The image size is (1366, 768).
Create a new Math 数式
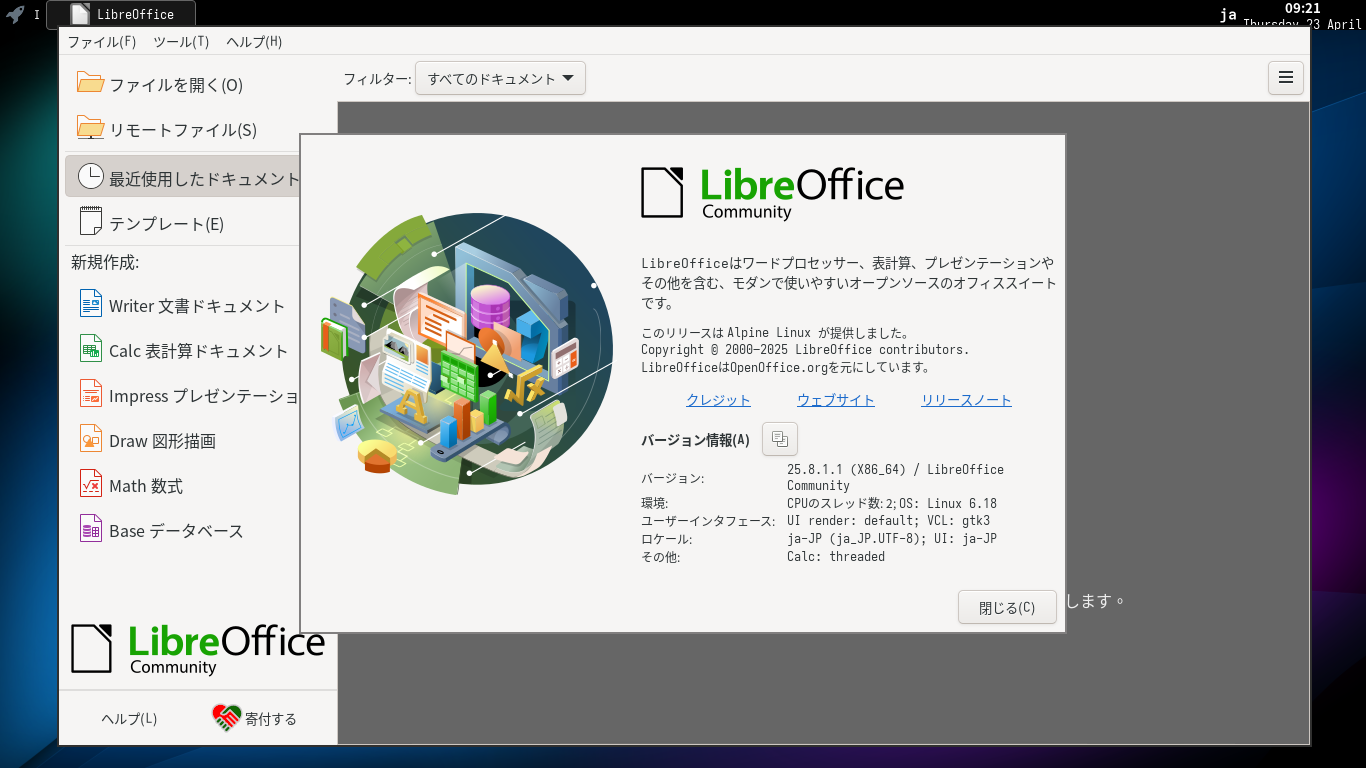pyautogui.click(x=183, y=484)
